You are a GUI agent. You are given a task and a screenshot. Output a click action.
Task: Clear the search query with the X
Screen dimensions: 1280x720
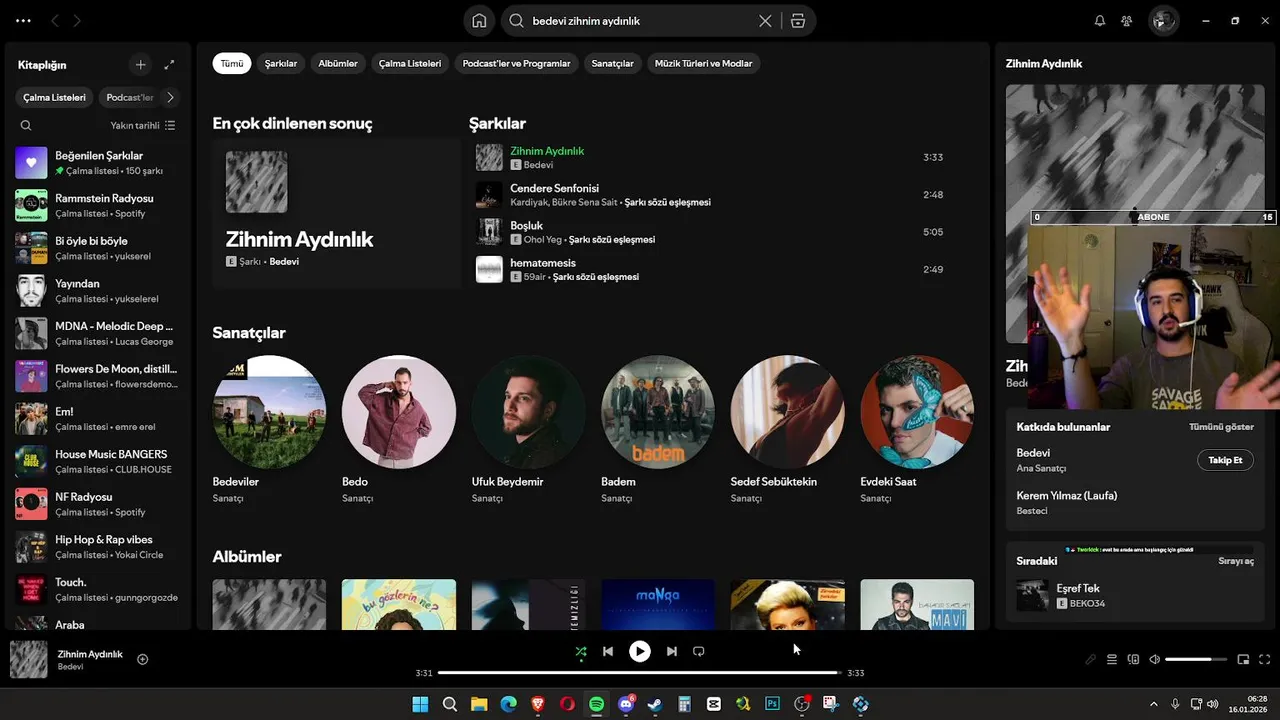point(765,20)
